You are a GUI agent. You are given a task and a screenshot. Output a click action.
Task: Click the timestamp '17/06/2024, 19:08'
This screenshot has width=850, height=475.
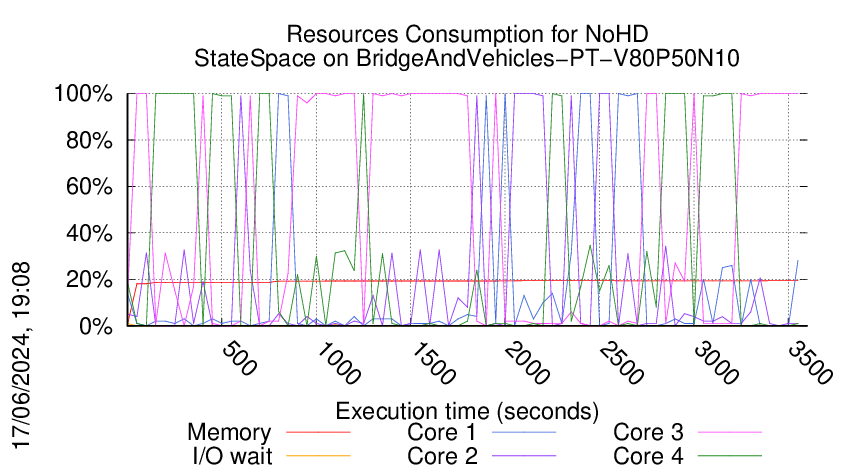point(22,355)
